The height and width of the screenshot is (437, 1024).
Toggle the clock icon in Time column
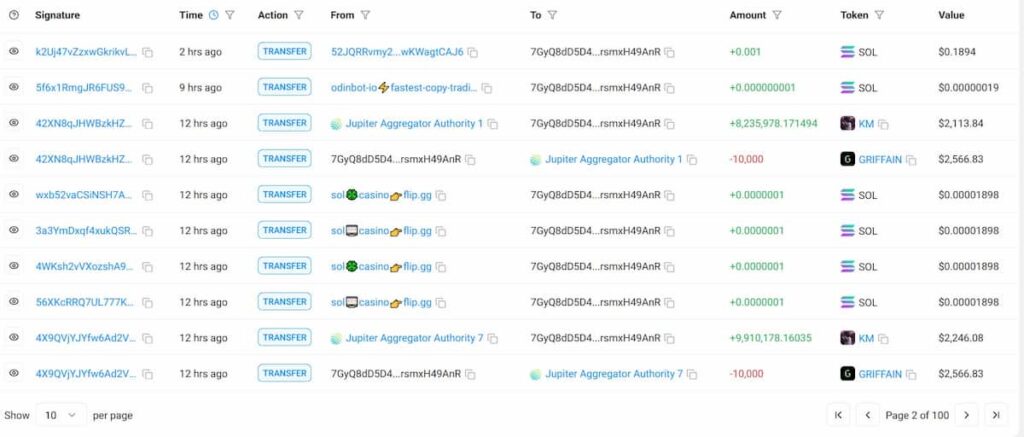pyautogui.click(x=213, y=15)
